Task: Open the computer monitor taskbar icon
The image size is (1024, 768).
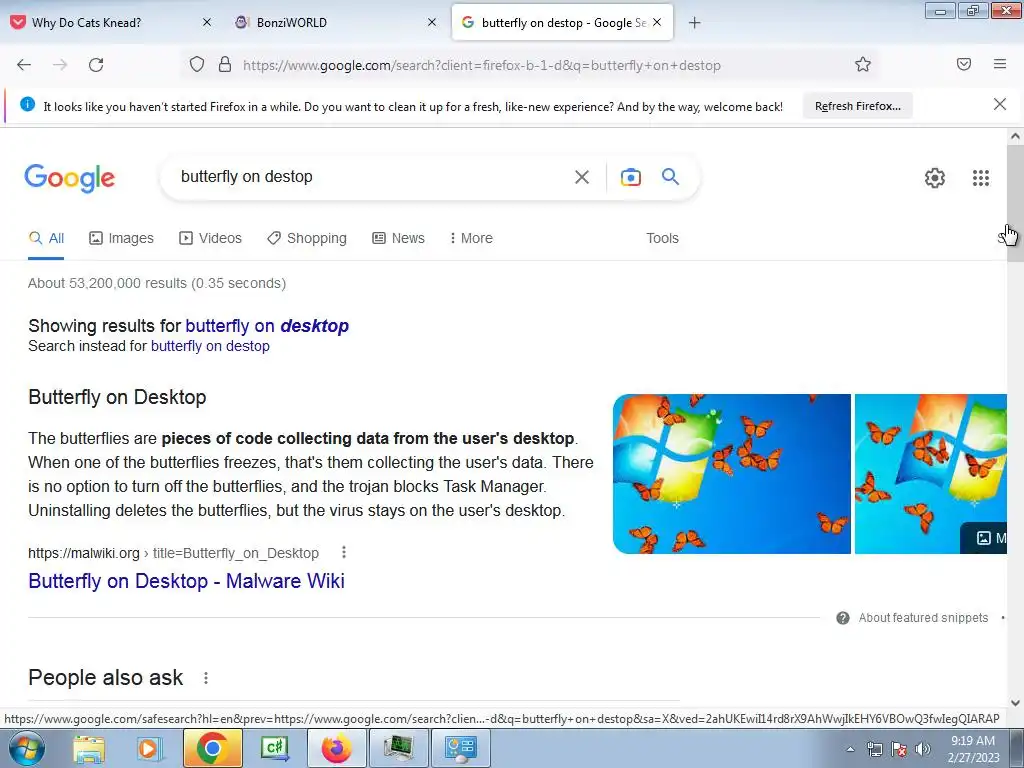Action: tap(399, 748)
